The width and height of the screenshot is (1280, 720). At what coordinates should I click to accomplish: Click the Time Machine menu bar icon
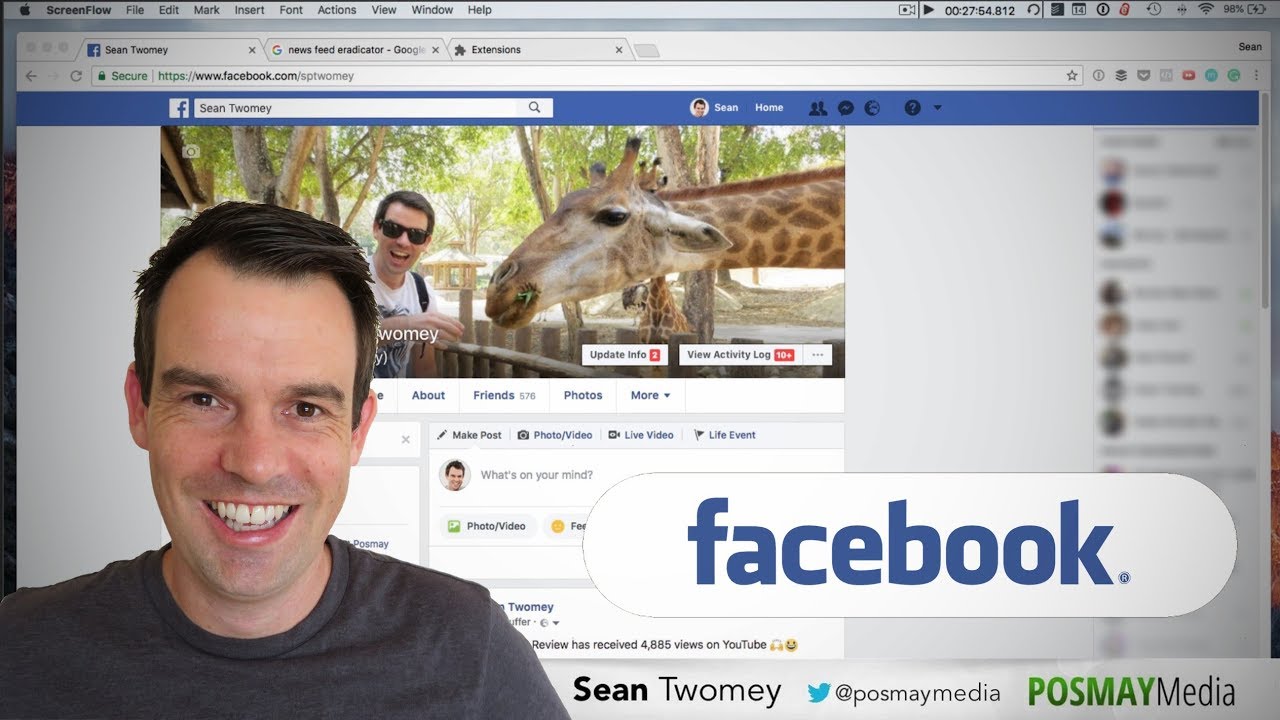tap(1153, 10)
